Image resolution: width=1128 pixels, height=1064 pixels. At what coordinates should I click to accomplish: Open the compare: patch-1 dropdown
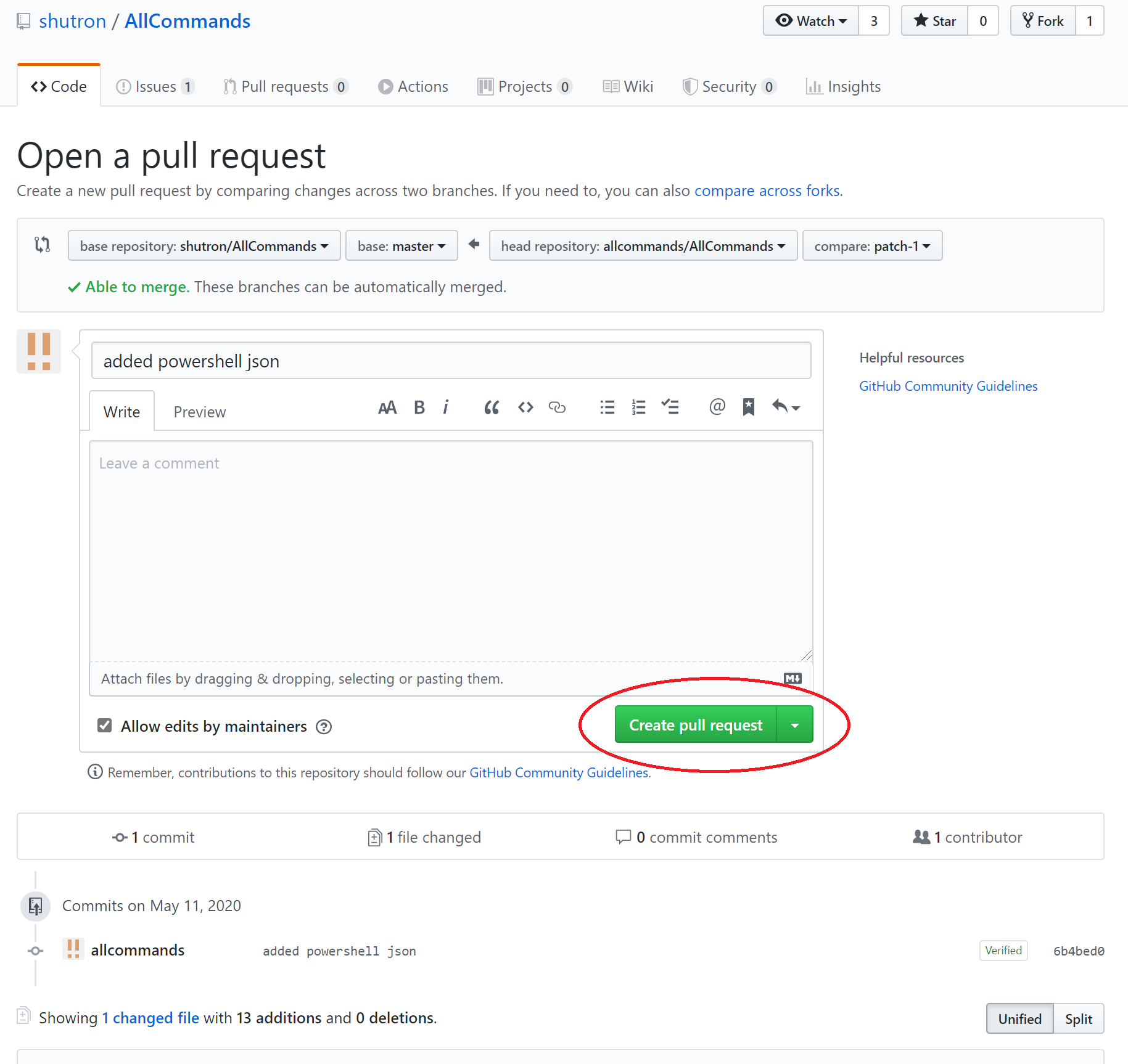pyautogui.click(x=873, y=246)
